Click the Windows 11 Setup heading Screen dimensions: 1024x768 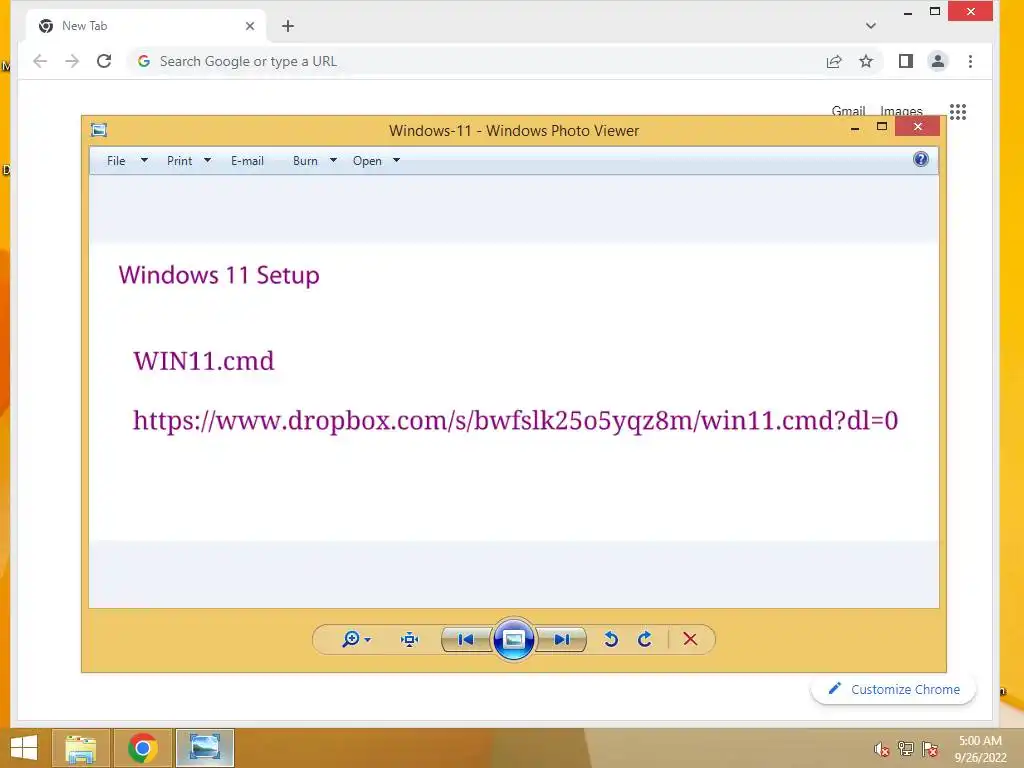219,275
